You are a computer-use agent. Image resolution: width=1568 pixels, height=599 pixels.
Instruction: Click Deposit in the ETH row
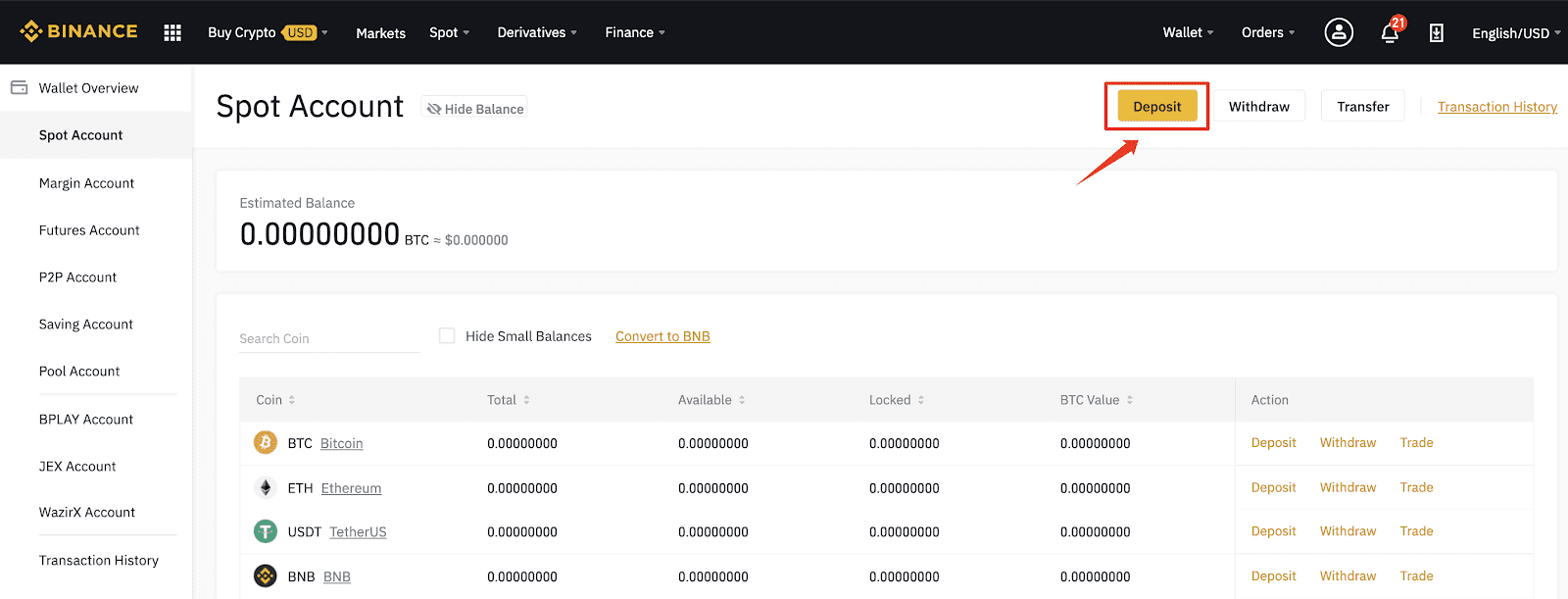click(x=1273, y=487)
